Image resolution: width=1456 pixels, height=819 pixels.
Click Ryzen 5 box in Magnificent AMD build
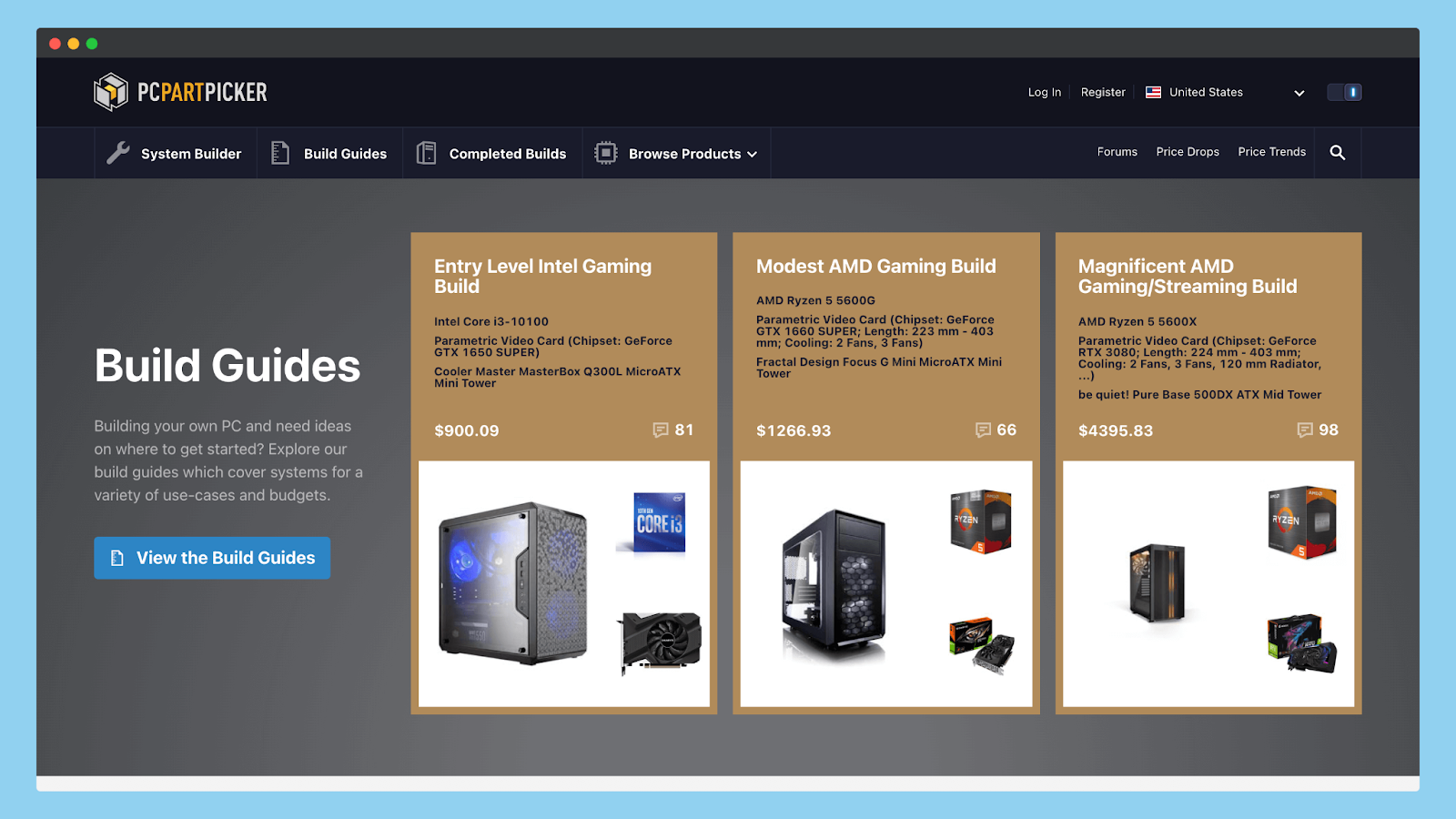point(1302,521)
